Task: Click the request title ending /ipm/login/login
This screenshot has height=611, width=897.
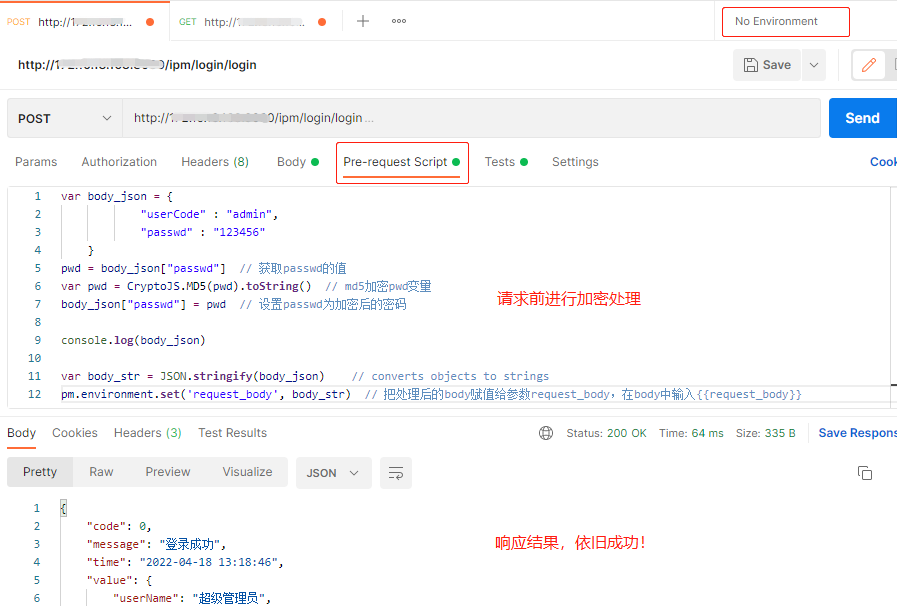Action: pos(137,65)
